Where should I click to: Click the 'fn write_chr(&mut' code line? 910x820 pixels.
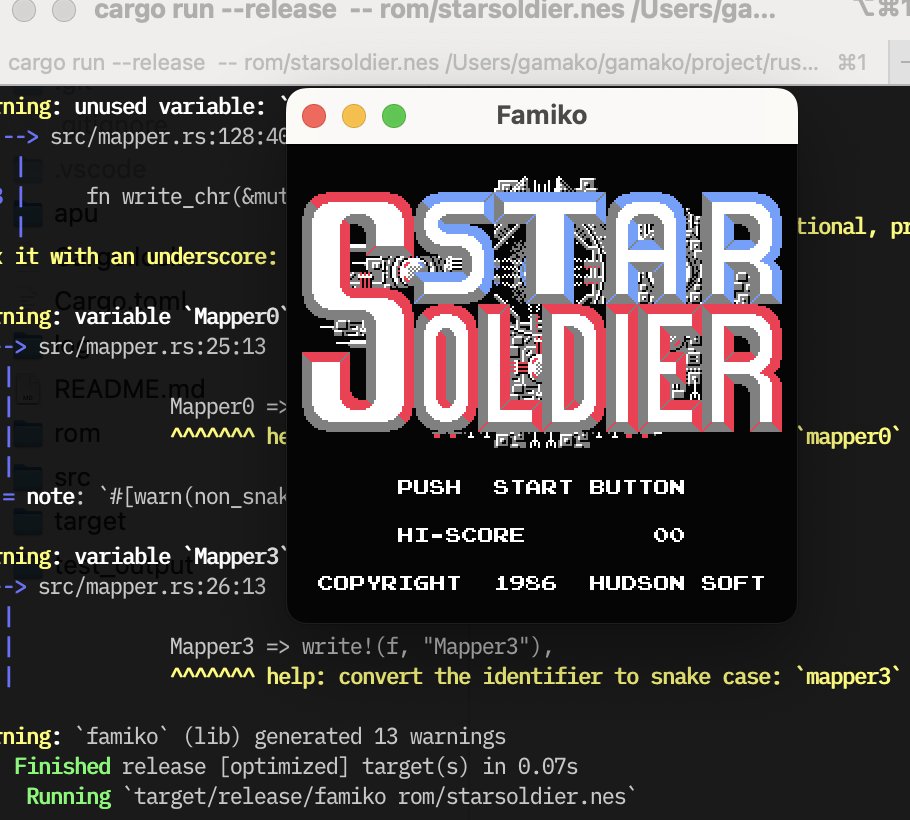coord(186,197)
